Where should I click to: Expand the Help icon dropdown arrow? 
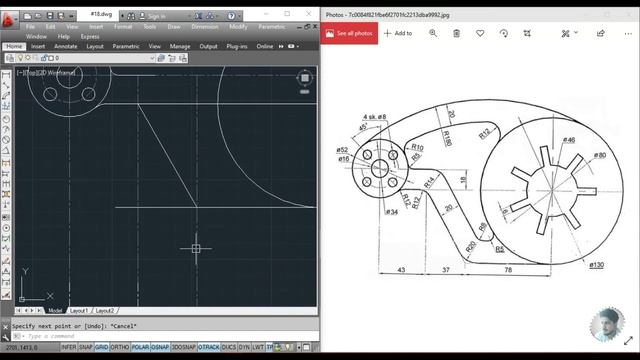tap(239, 16)
